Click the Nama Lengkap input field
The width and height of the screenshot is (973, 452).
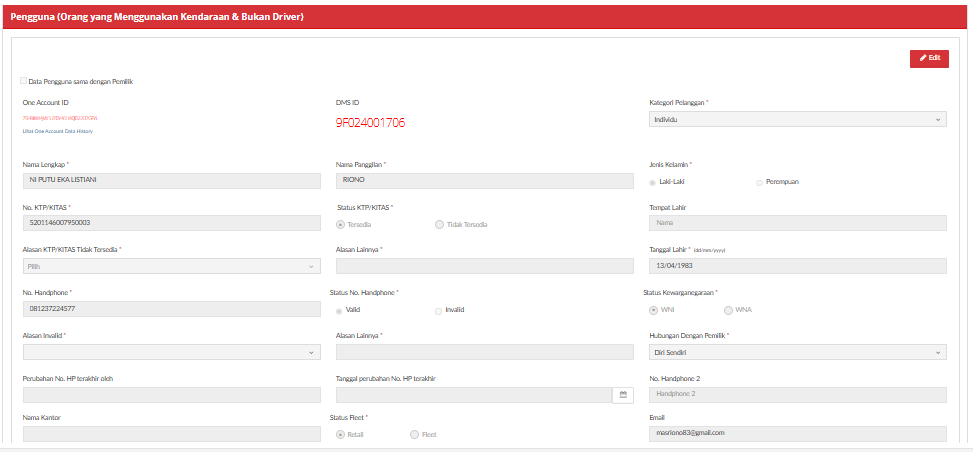[171, 181]
